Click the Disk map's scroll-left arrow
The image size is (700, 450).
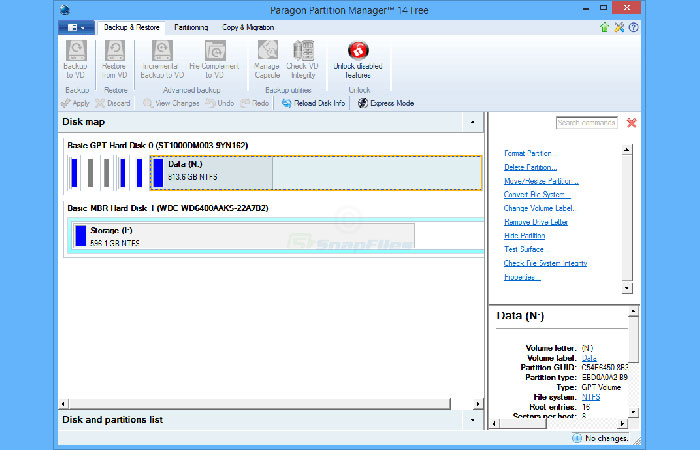pyautogui.click(x=63, y=404)
